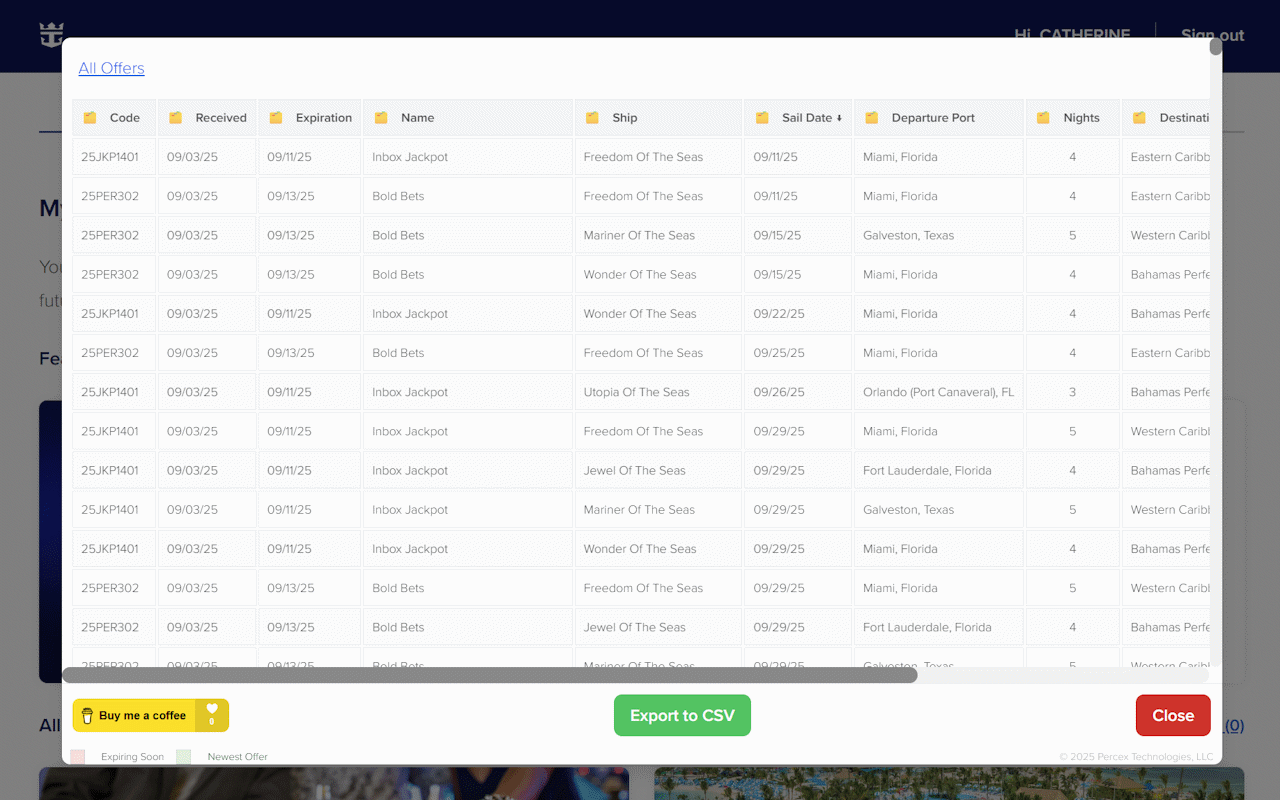Screen dimensions: 1280x800
Task: Click the folder icon in Code column header
Action: coord(90,118)
